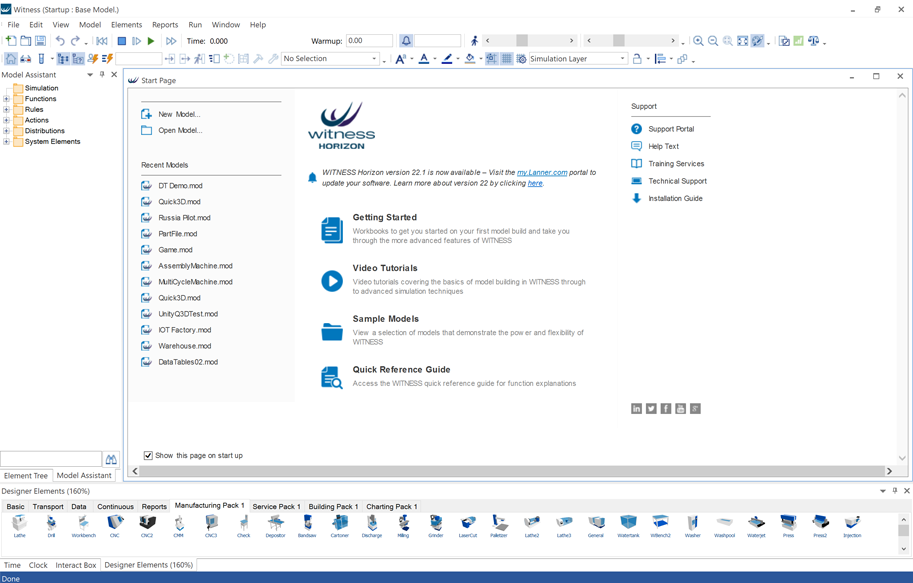Viewport: 913px width, 583px height.
Task: Run the simulation with green play button
Action: (151, 41)
